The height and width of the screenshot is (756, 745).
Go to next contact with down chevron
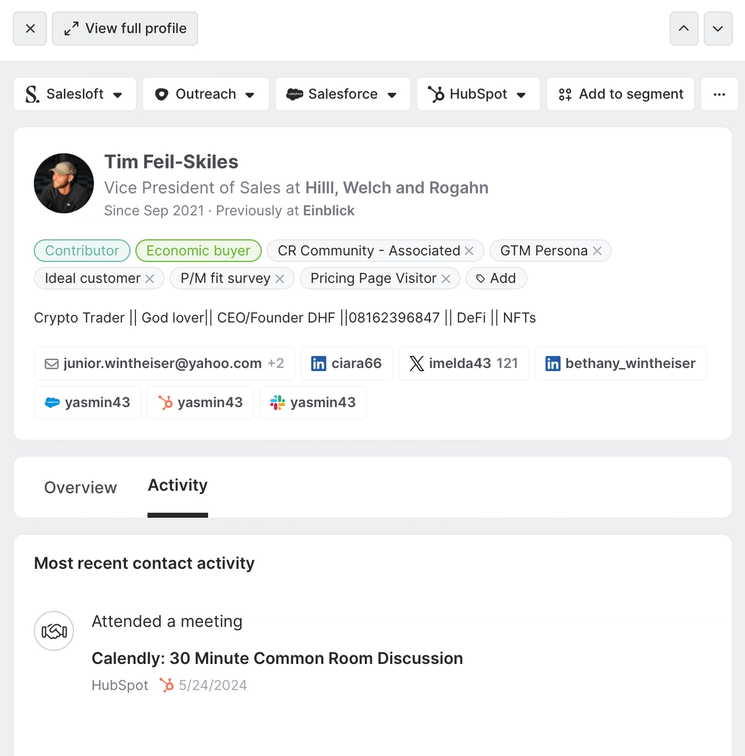[718, 29]
